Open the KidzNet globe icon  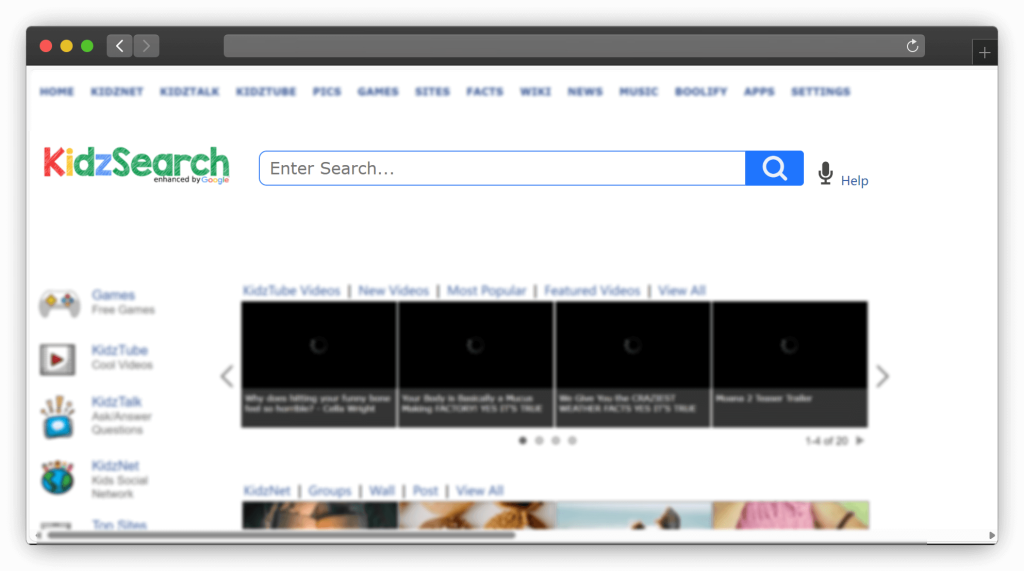tap(58, 478)
